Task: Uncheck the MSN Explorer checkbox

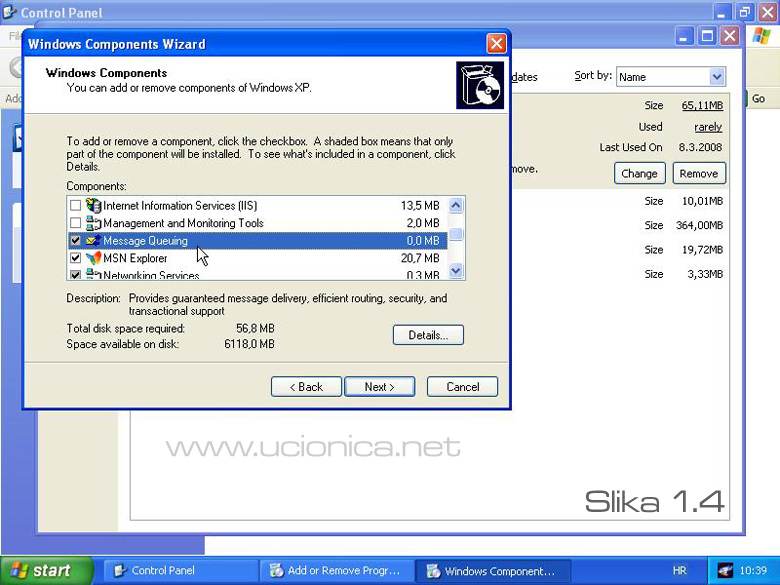Action: point(75,258)
